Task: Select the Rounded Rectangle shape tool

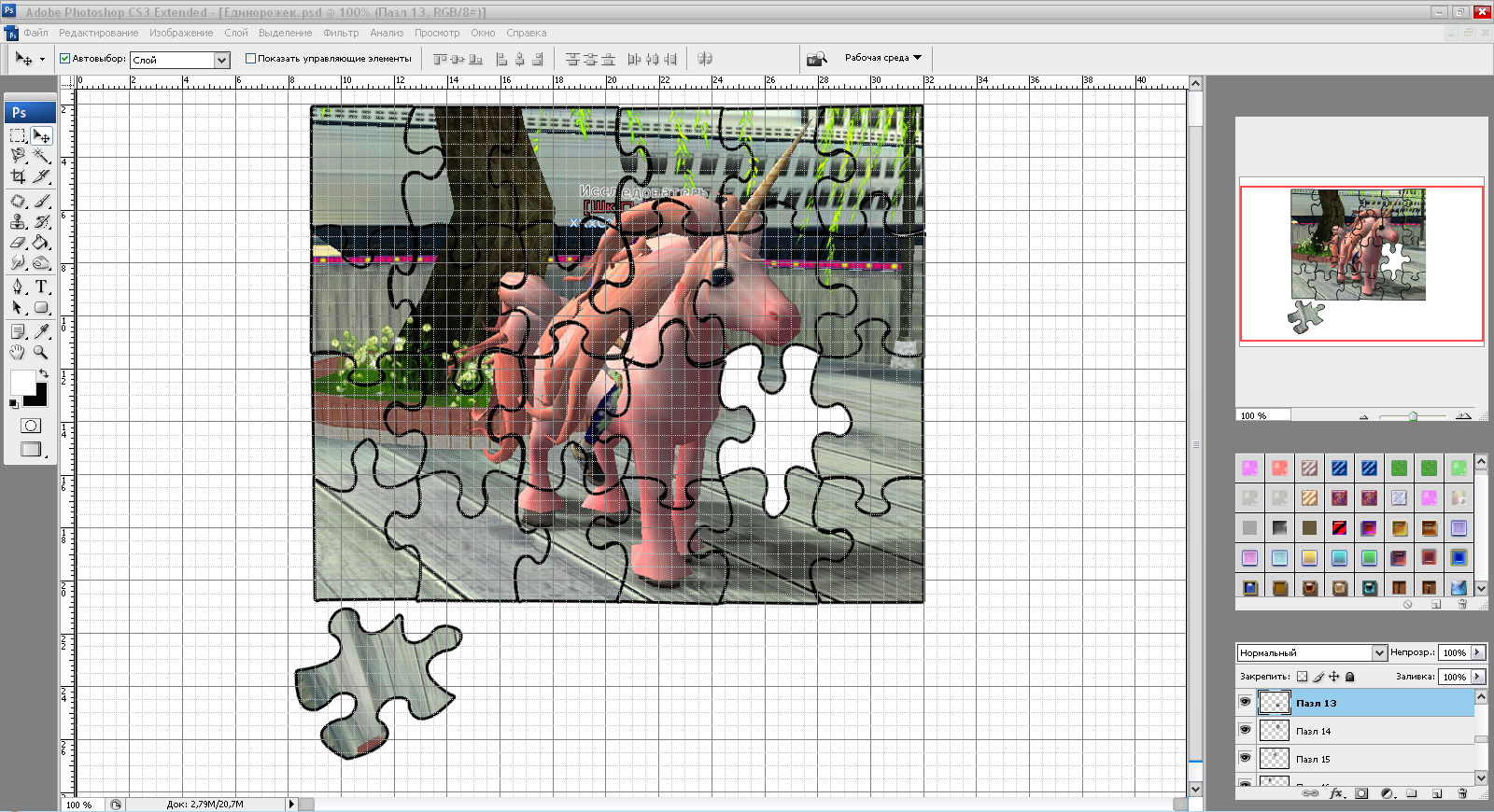Action: pos(41,307)
